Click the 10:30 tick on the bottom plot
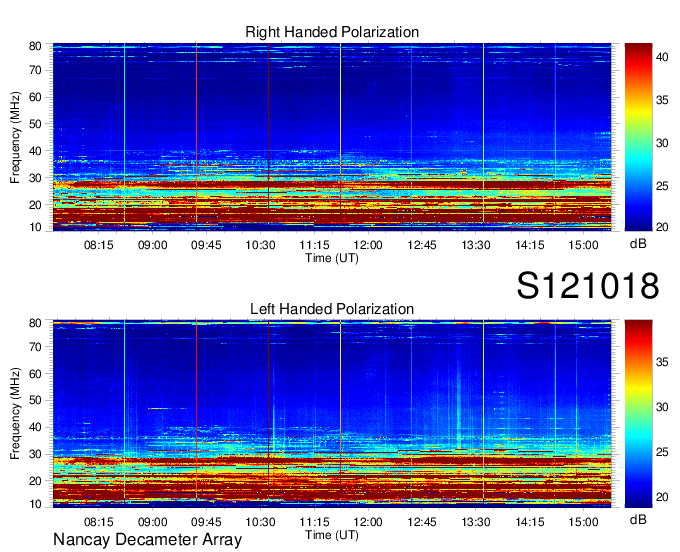This screenshot has width=680, height=552. pyautogui.click(x=260, y=522)
